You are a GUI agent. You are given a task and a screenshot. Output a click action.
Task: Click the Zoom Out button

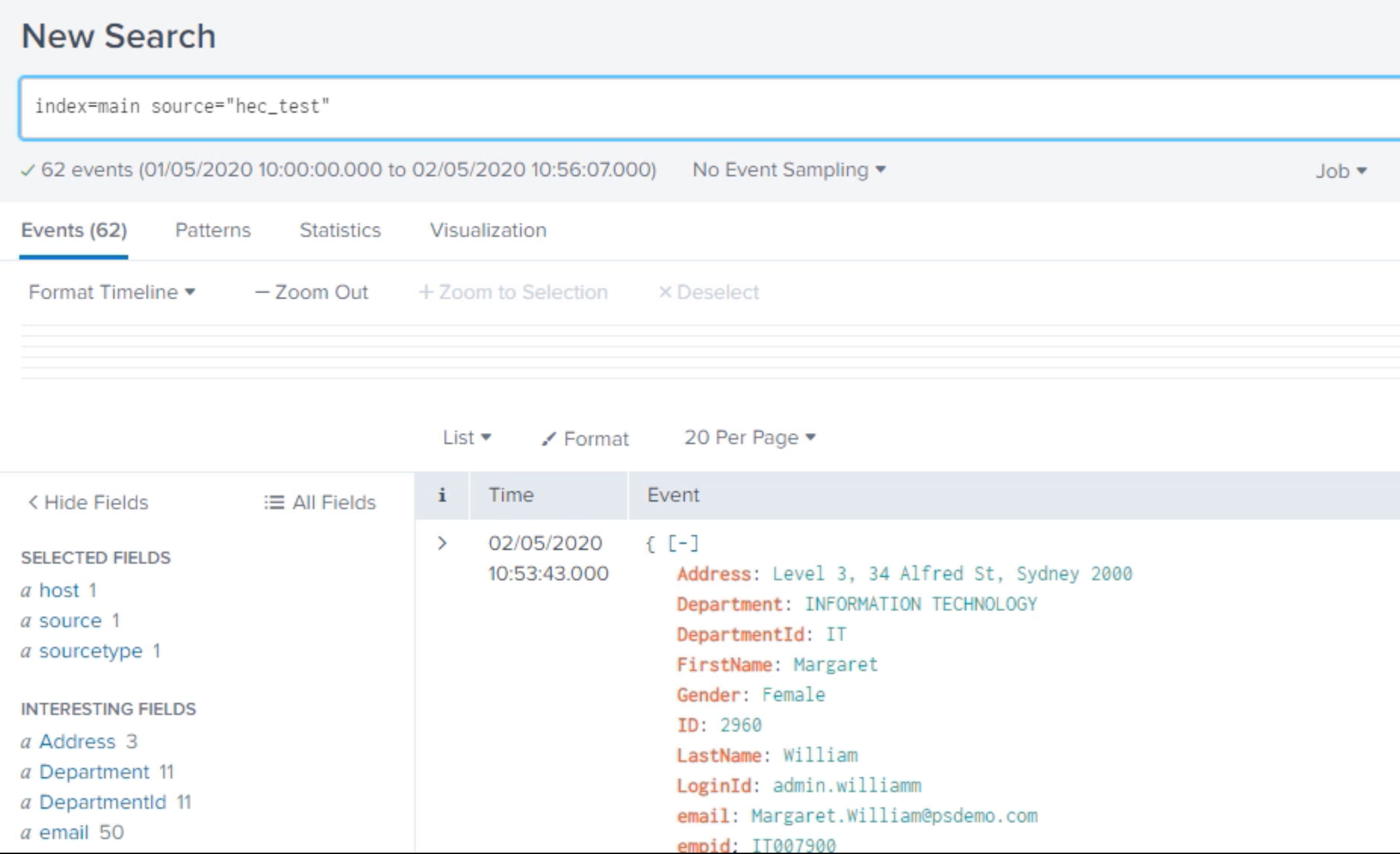[x=311, y=293]
